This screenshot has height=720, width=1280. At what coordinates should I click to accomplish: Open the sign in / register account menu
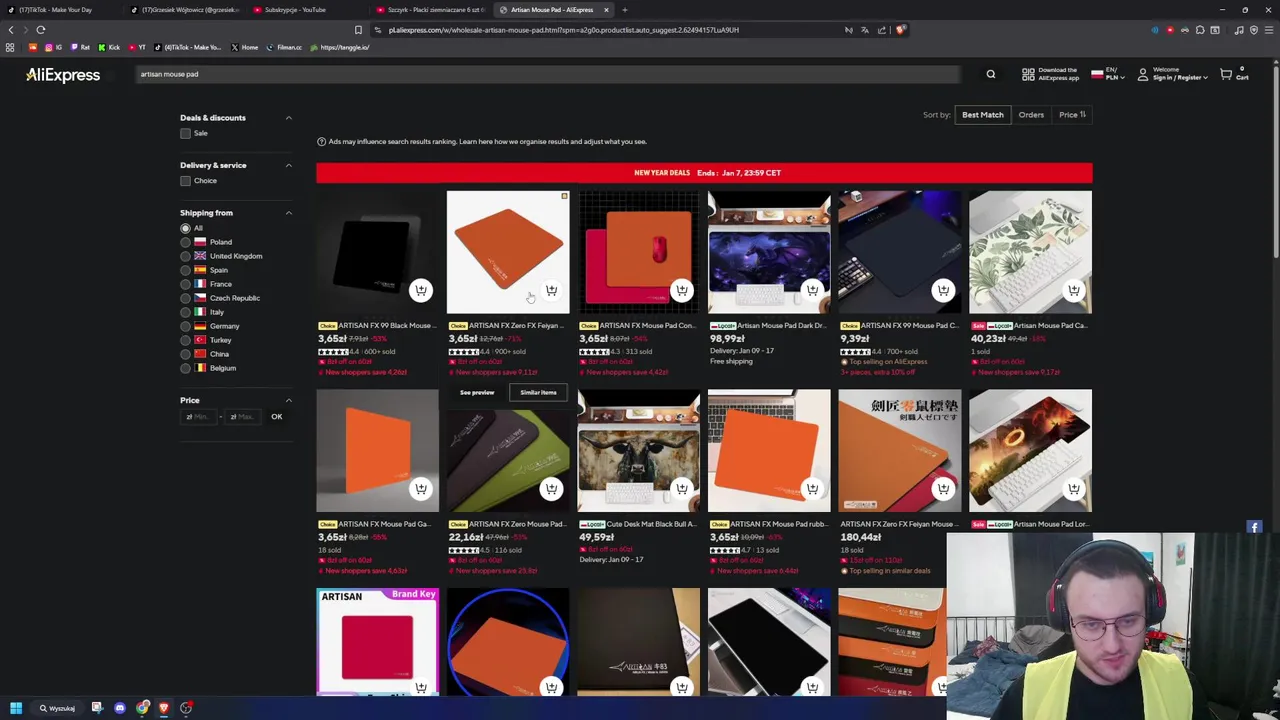[x=1173, y=75]
